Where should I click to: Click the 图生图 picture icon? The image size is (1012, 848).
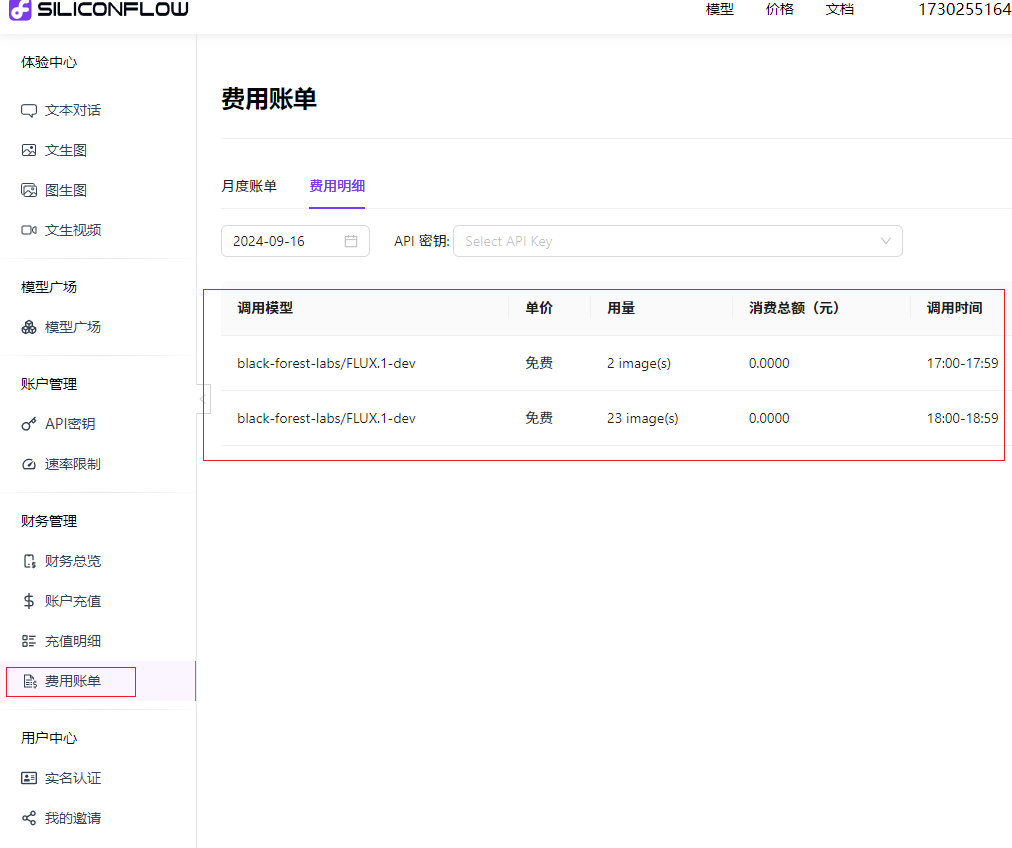[29, 190]
